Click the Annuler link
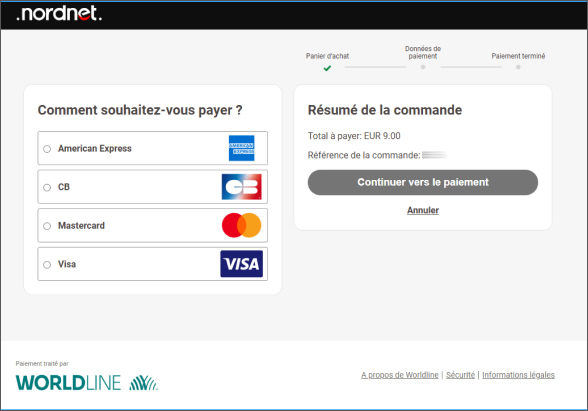 (423, 210)
